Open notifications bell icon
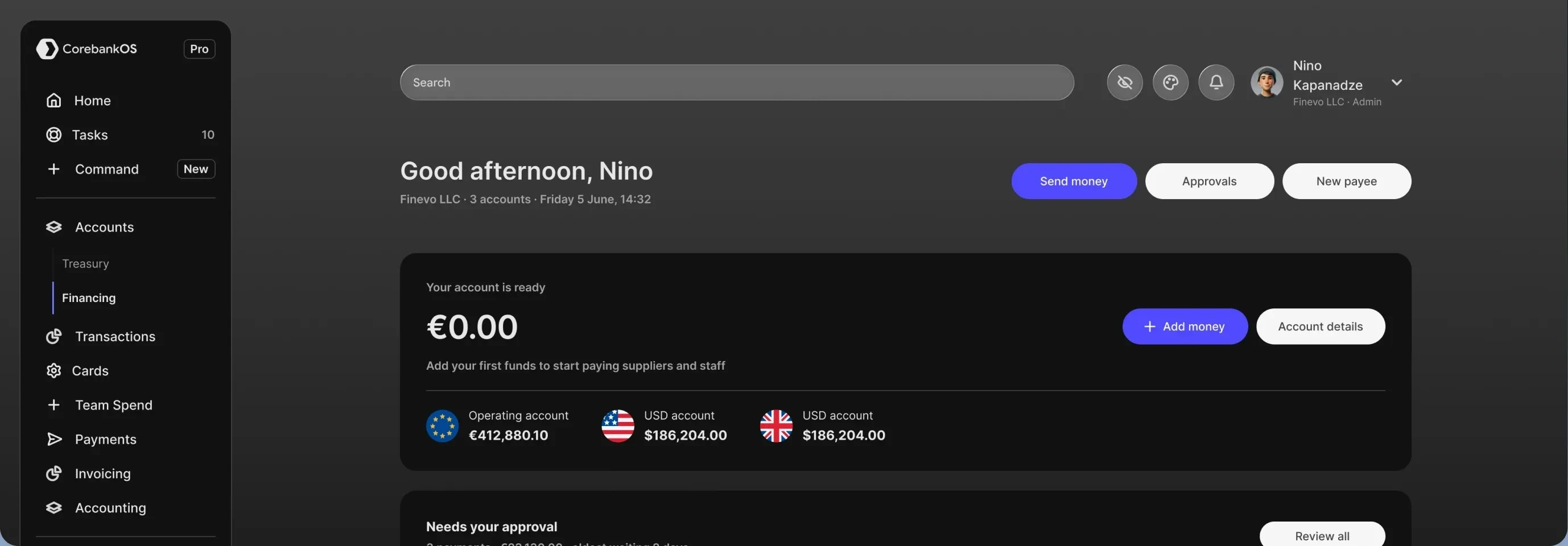The width and height of the screenshot is (1568, 546). [1216, 82]
